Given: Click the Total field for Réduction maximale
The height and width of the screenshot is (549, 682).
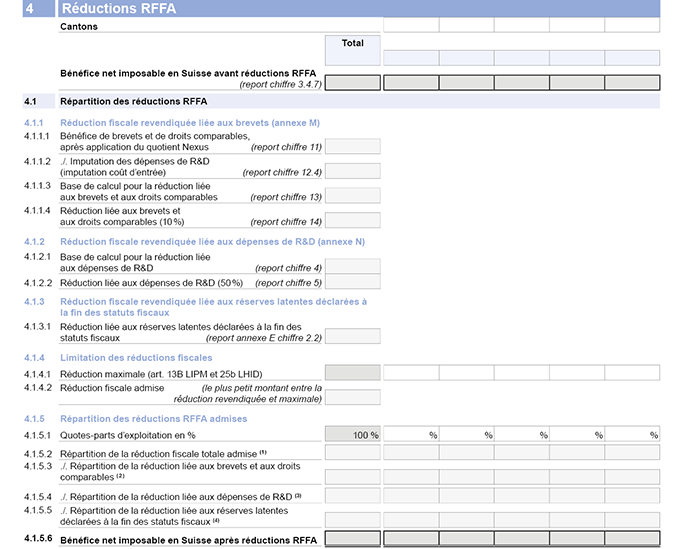Looking at the screenshot, I should 352,373.
